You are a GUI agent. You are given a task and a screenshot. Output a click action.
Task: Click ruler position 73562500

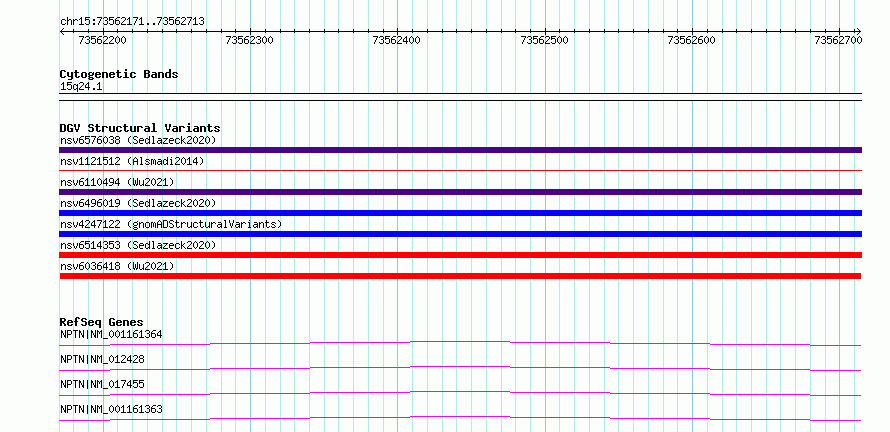544,40
